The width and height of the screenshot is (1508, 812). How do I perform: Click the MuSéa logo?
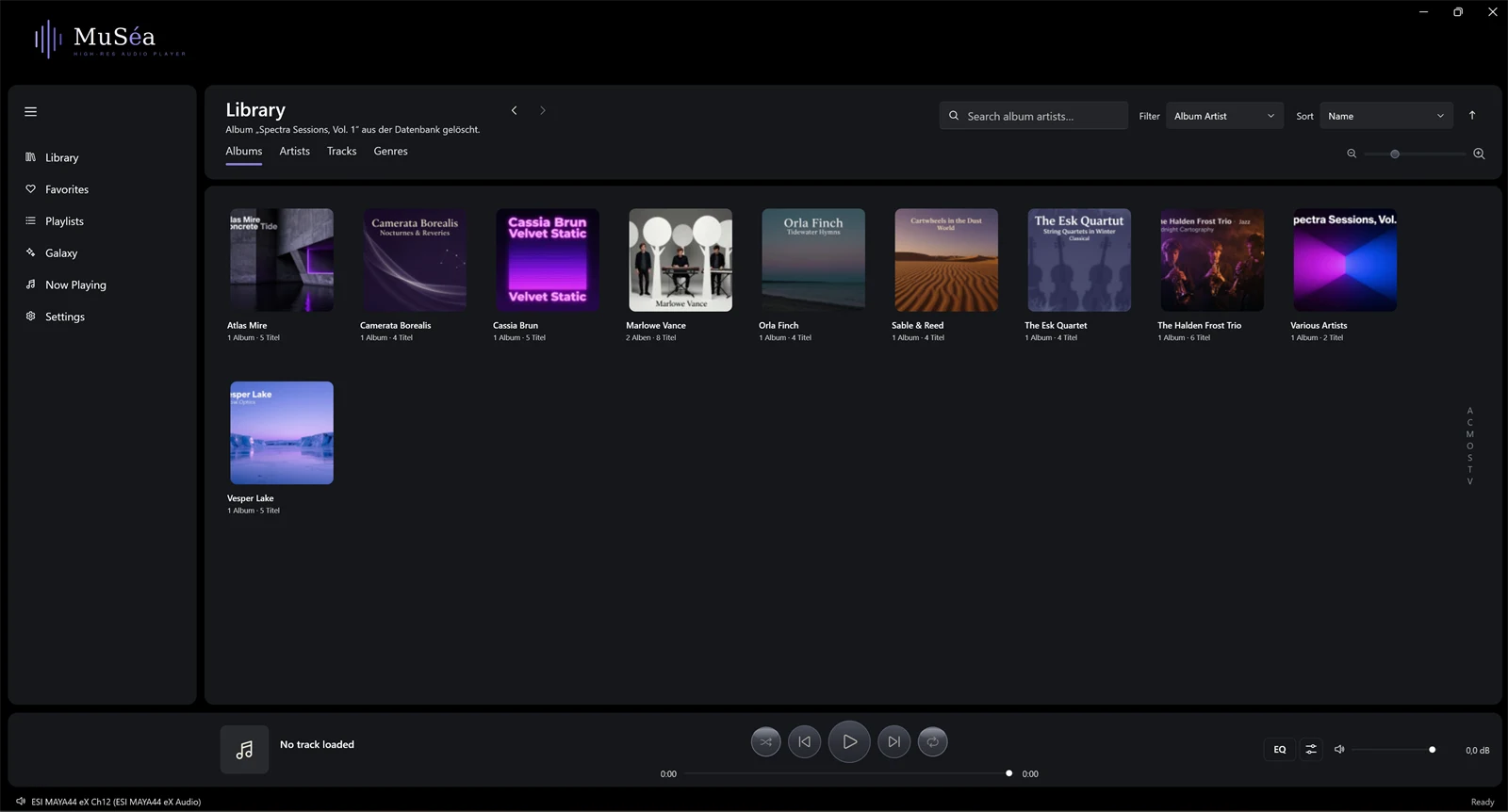109,40
